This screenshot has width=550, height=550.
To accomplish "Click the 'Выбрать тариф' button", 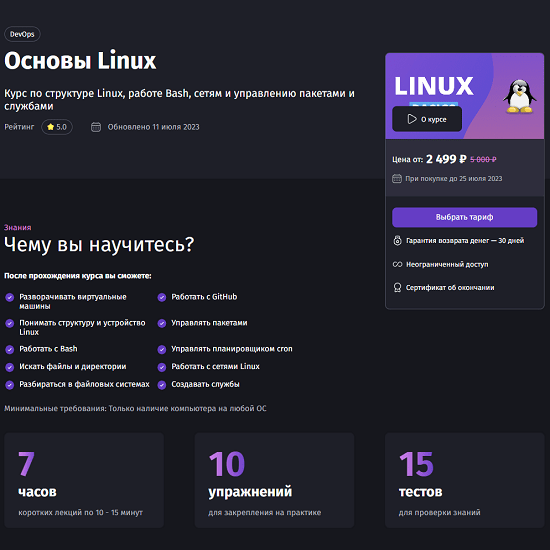I will (464, 217).
